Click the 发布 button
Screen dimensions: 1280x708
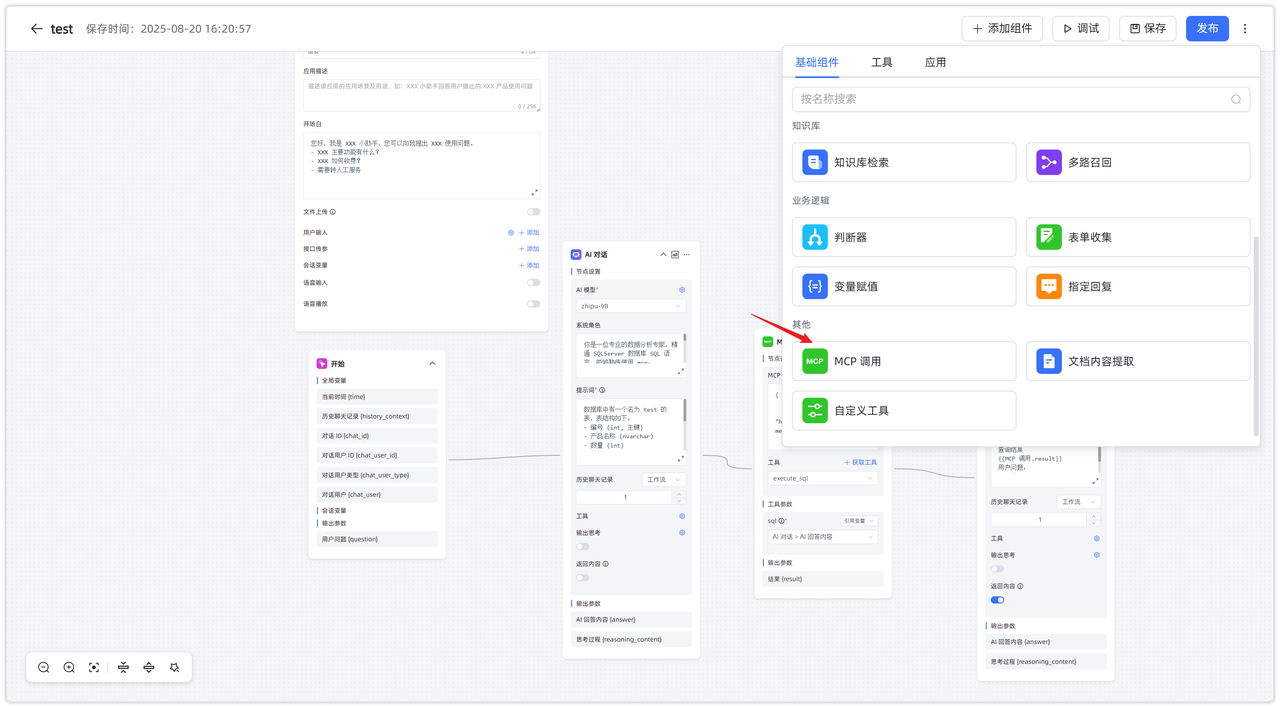tap(1207, 28)
